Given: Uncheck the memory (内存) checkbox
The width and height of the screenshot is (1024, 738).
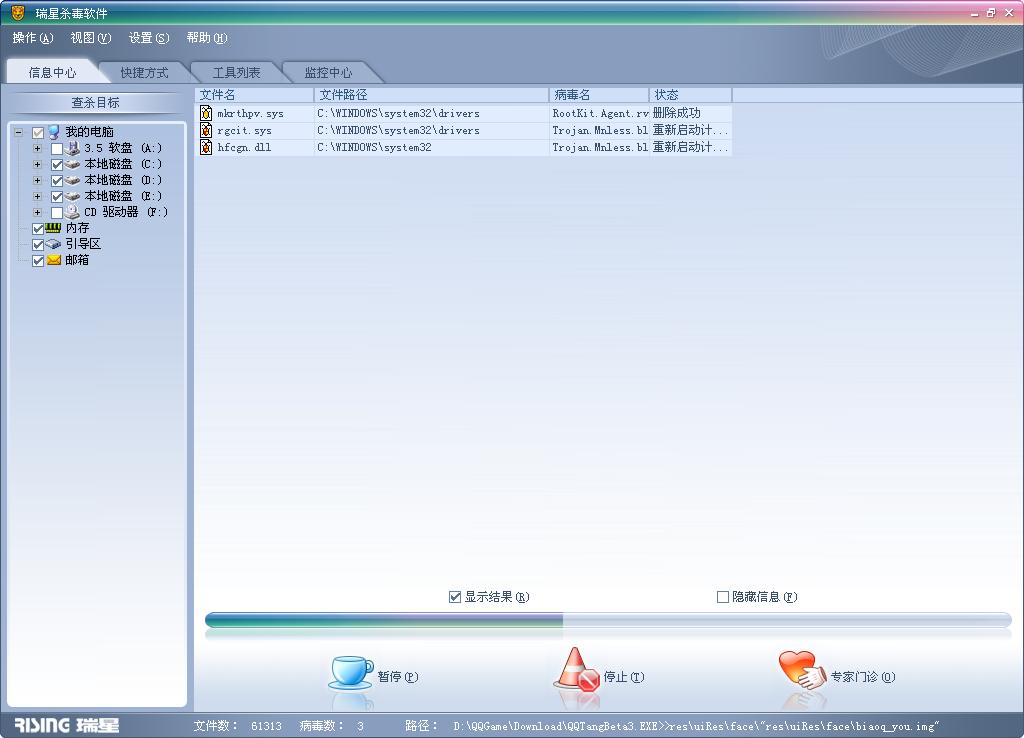Looking at the screenshot, I should tap(38, 229).
